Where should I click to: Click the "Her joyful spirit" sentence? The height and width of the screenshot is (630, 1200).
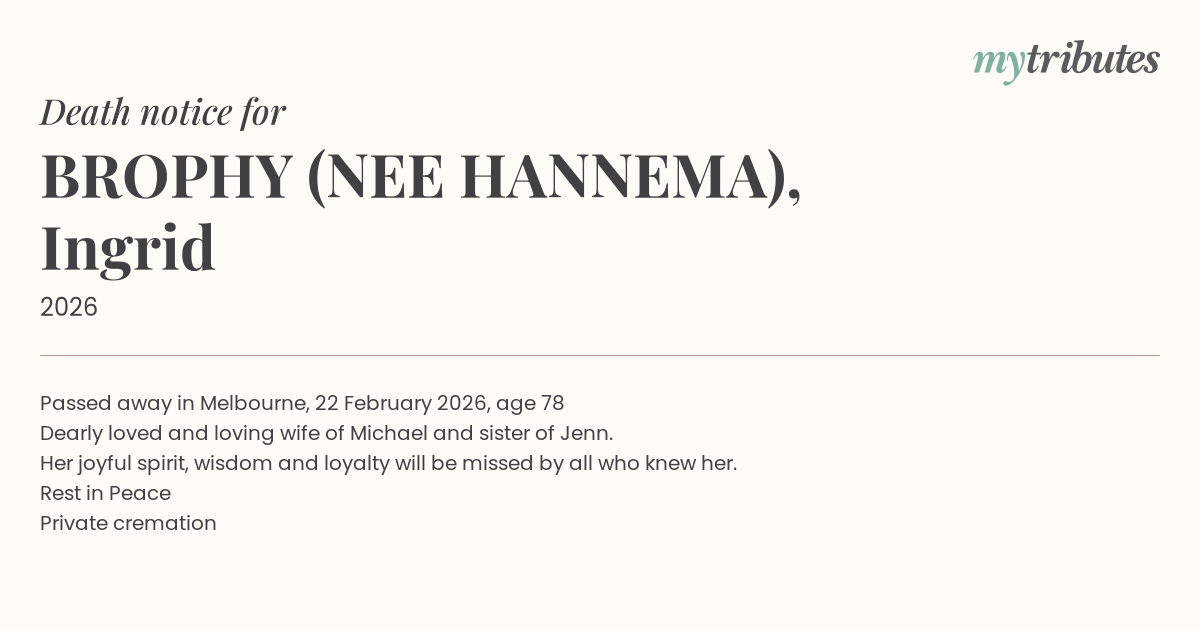388,463
